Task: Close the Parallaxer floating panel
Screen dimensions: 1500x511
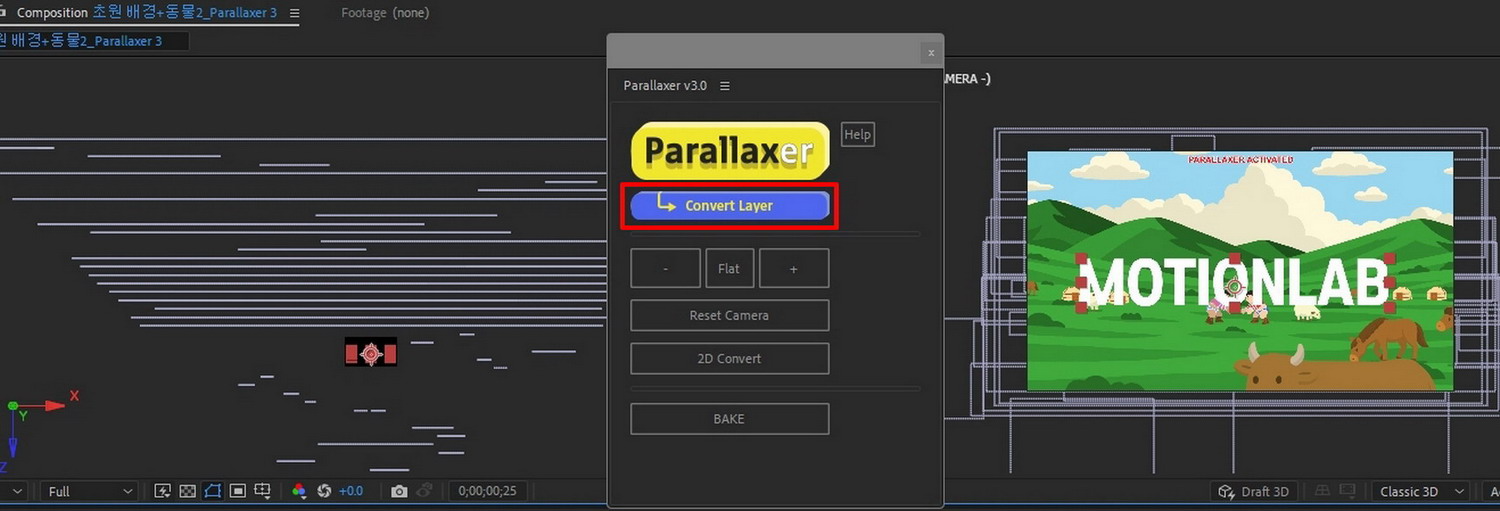Action: [931, 52]
